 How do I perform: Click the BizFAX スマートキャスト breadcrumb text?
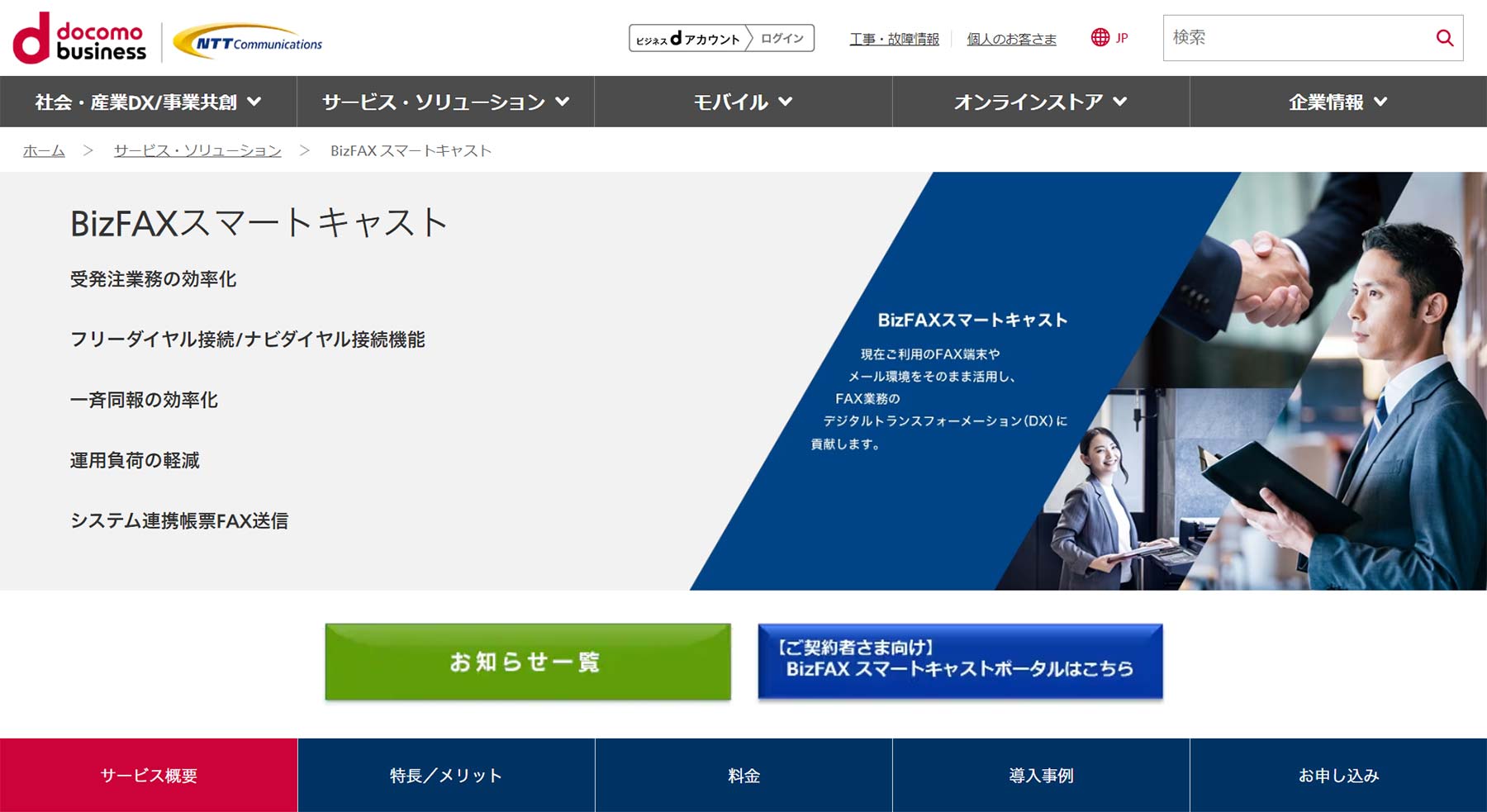(411, 150)
